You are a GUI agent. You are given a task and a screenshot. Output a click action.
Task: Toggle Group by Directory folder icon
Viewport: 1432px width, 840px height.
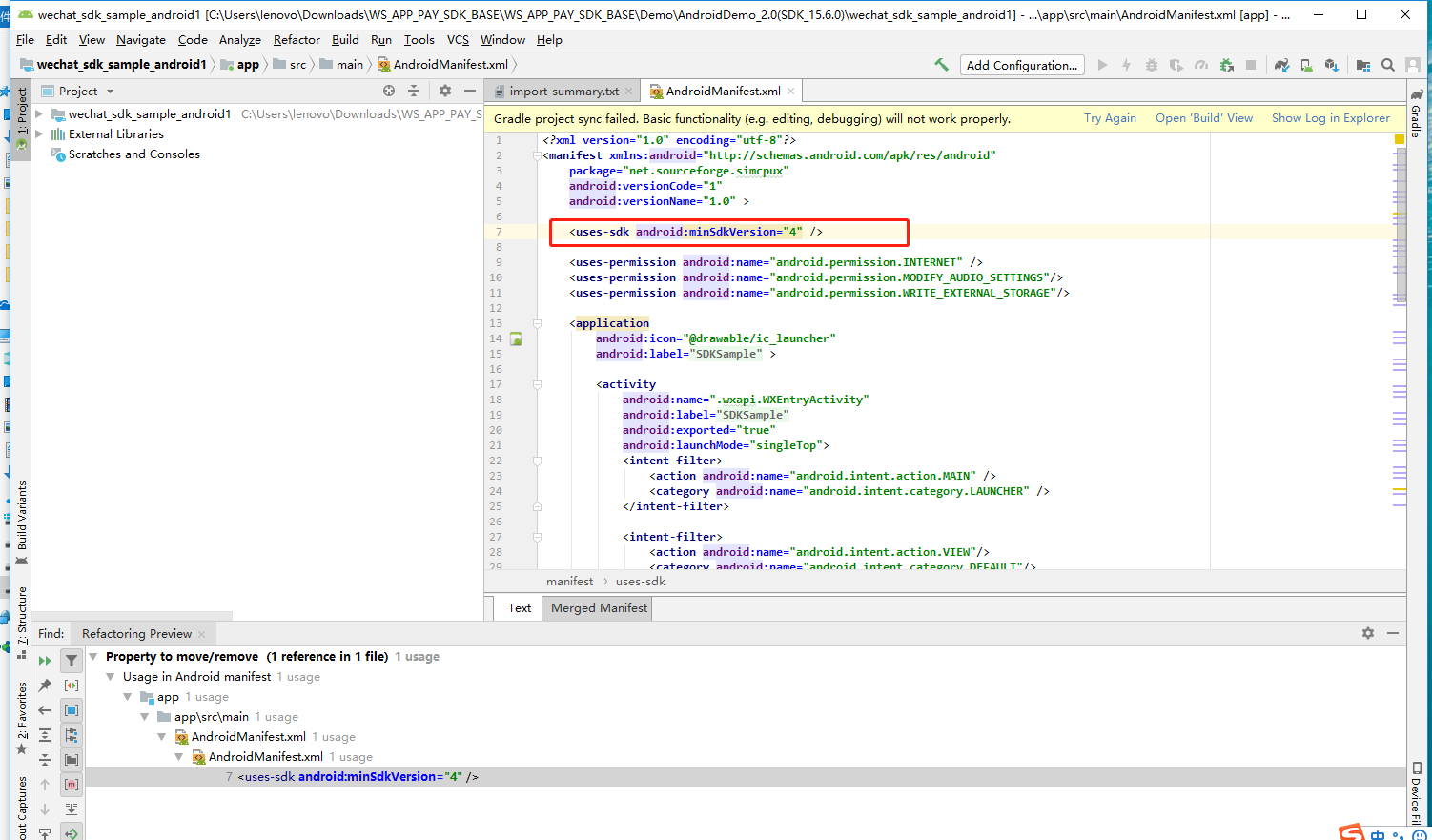72,760
